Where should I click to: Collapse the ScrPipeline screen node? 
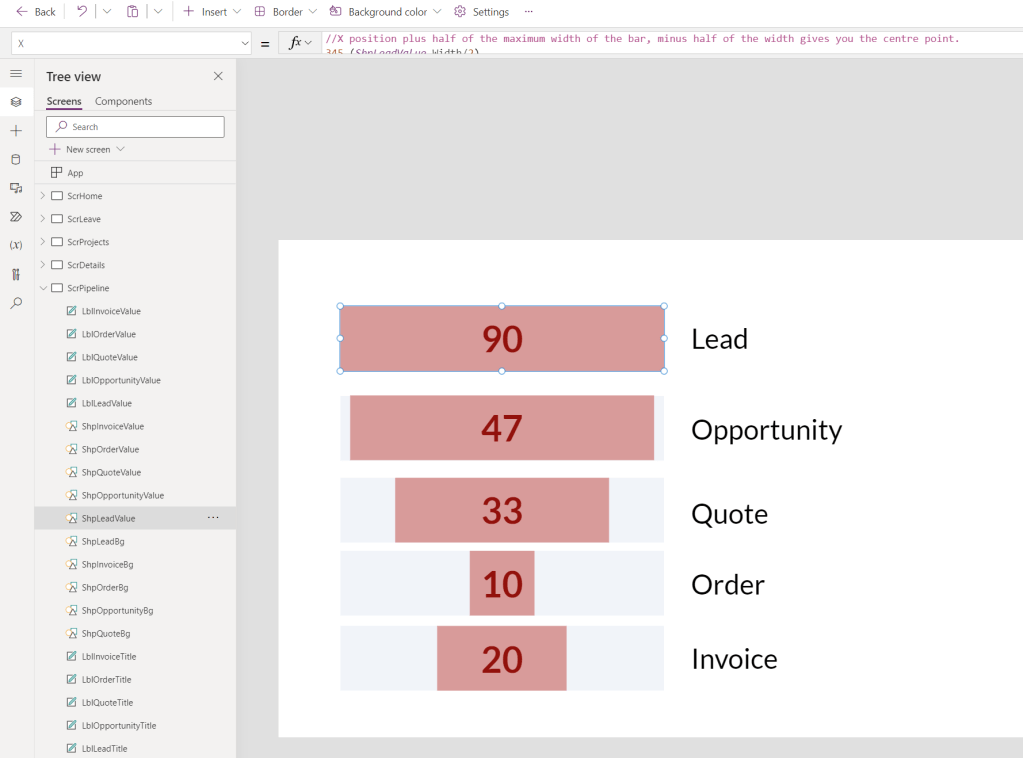[x=43, y=287]
